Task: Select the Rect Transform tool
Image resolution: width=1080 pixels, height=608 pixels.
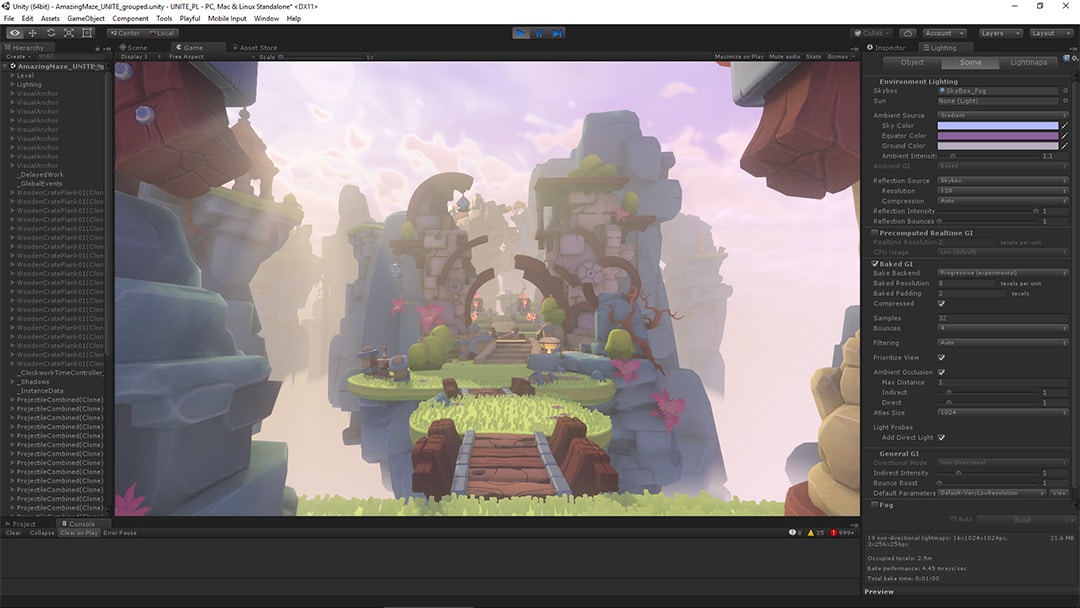Action: [87, 33]
